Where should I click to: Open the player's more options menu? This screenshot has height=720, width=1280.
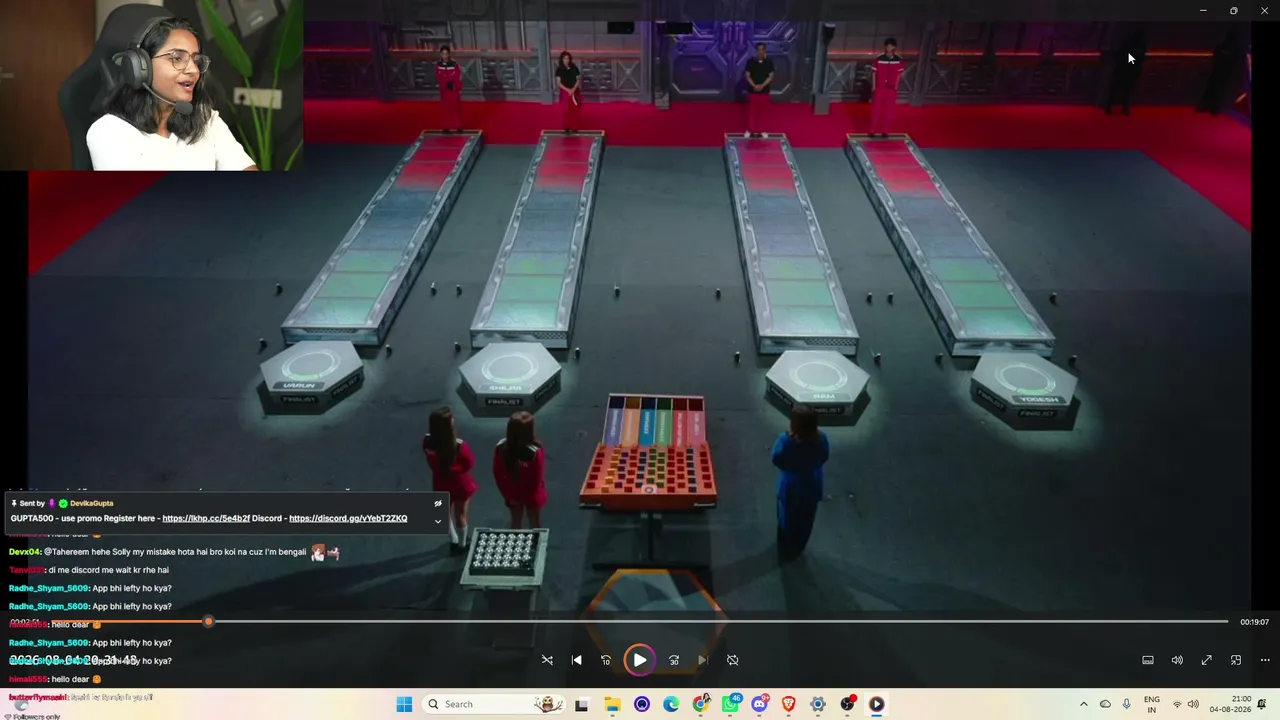1265,660
